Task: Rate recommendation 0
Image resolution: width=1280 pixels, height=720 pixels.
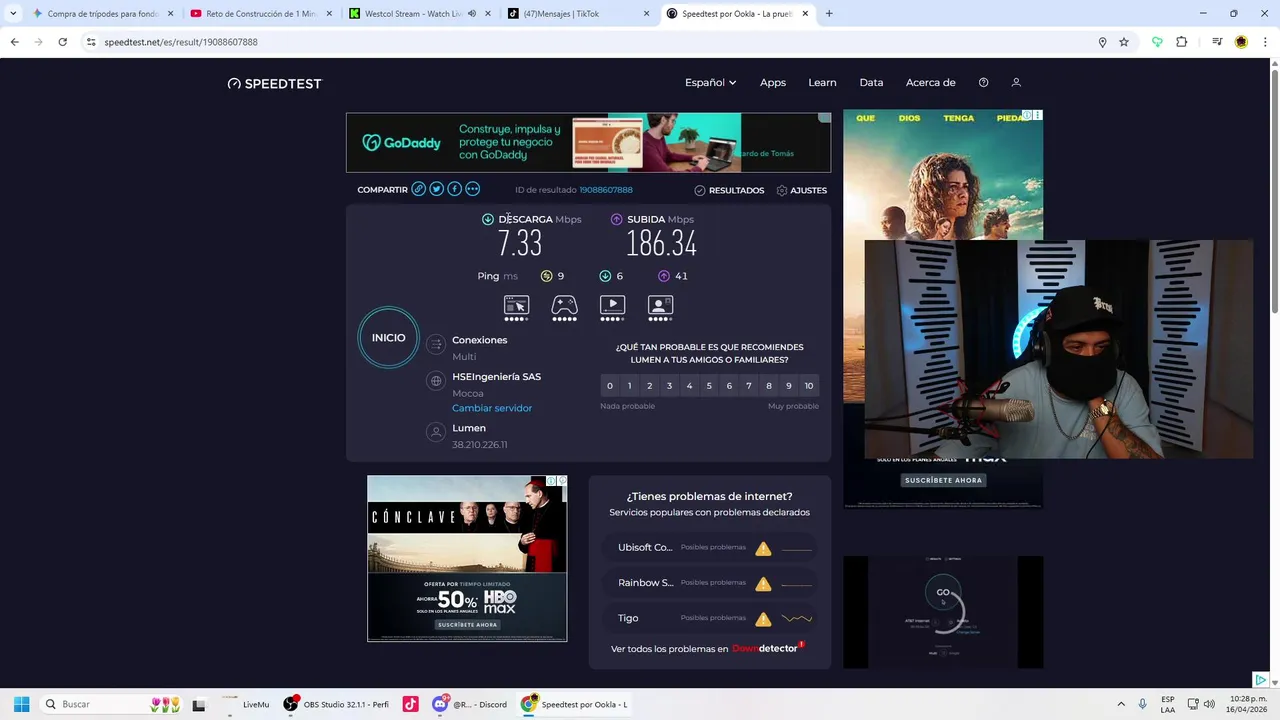Action: click(x=610, y=386)
